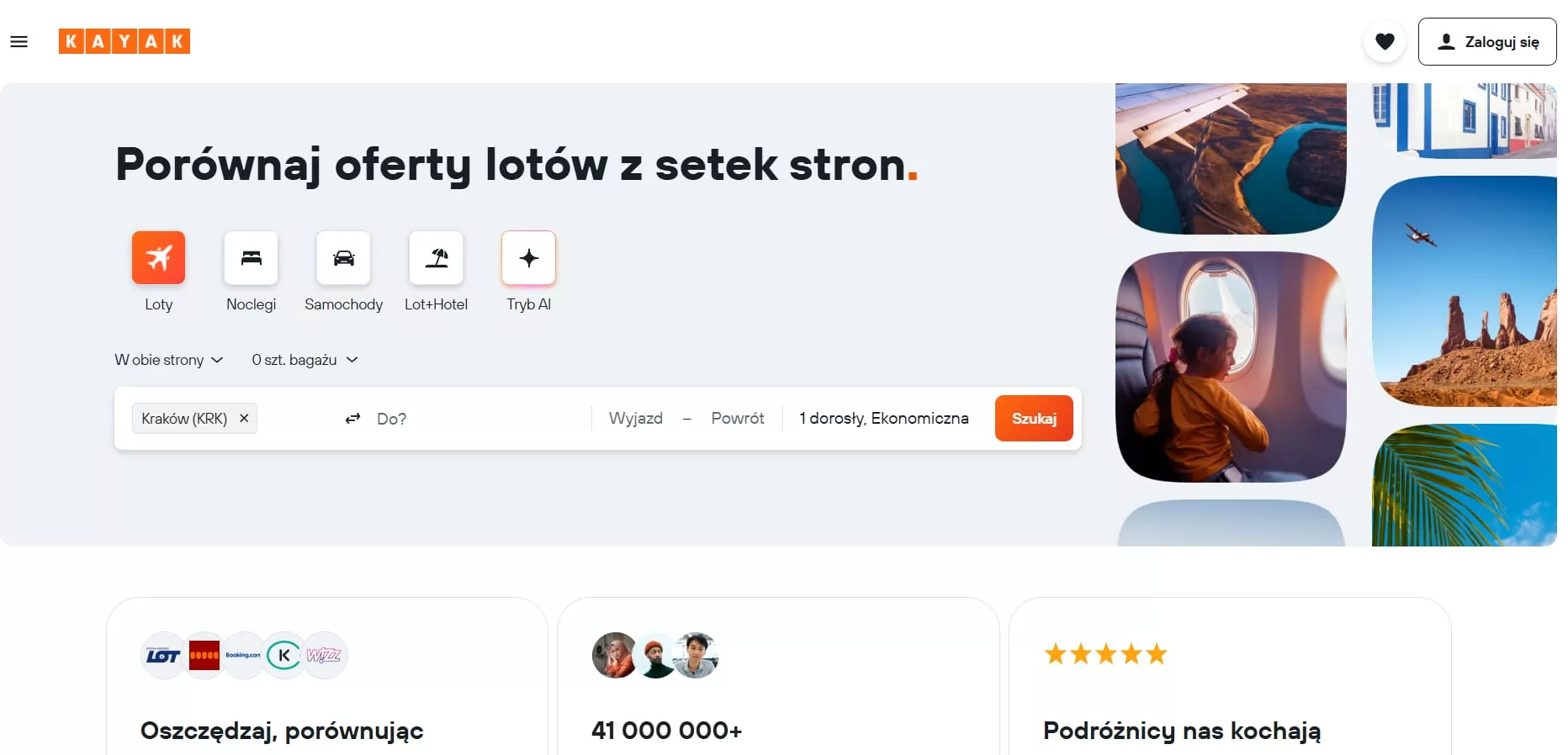Click the Zaloguj się login button
The height and width of the screenshot is (755, 1568).
[x=1486, y=41]
